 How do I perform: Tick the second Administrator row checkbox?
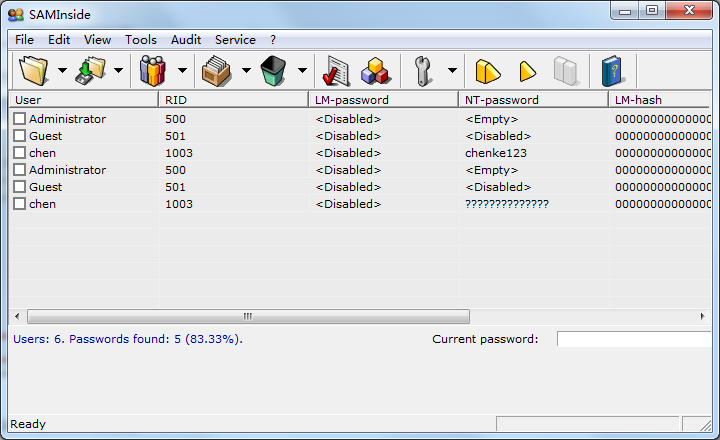tap(19, 169)
